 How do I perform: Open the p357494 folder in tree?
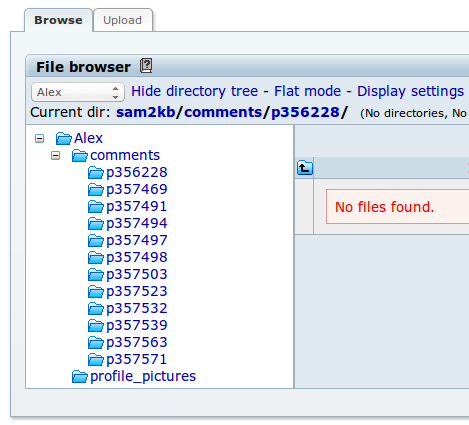click(x=137, y=223)
